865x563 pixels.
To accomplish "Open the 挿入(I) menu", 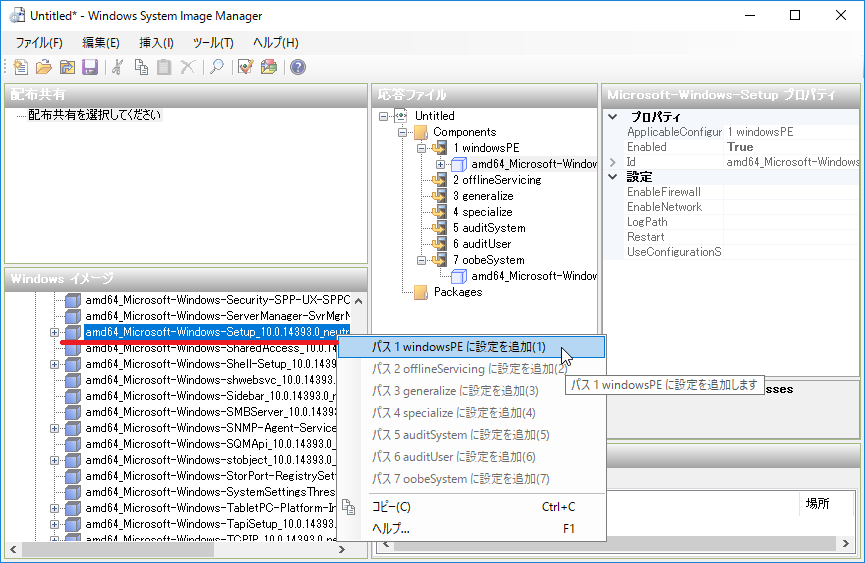I will point(157,43).
